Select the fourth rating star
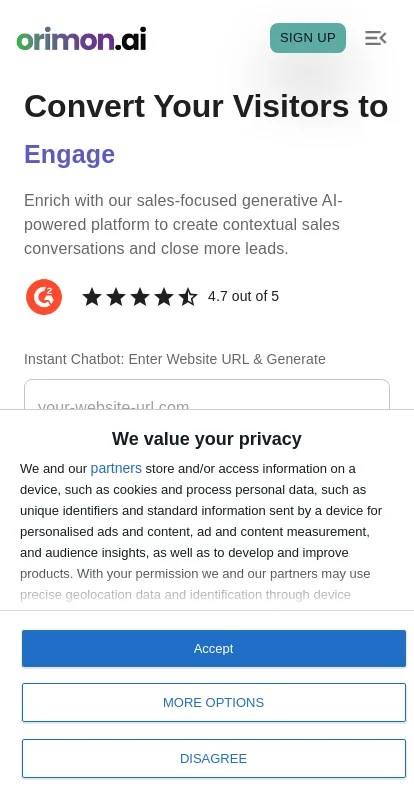The width and height of the screenshot is (414, 800). 164,296
